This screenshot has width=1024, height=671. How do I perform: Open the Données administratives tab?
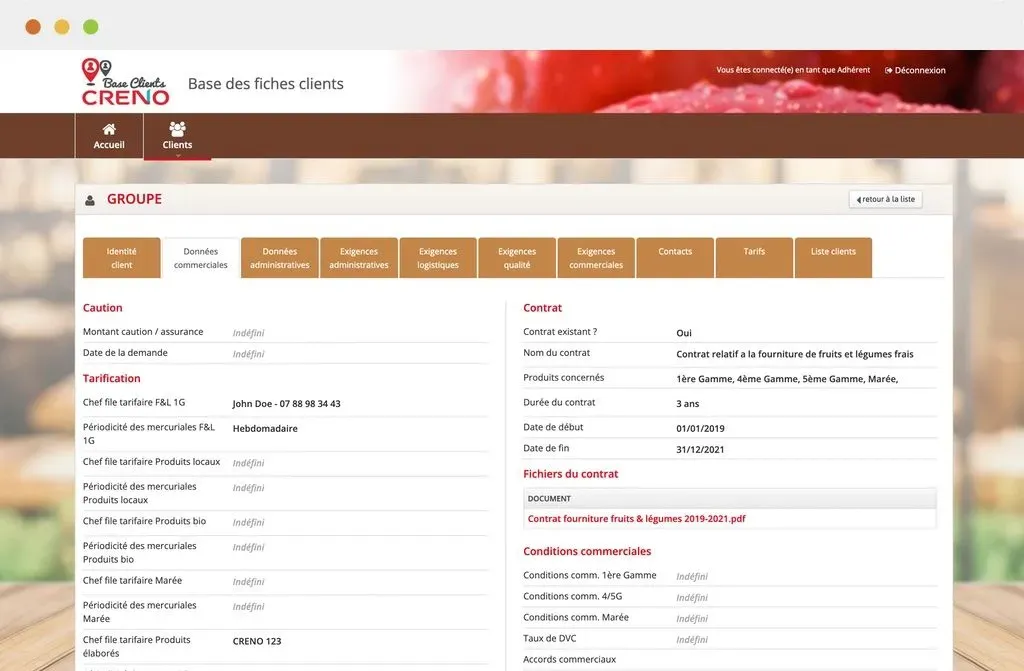pos(280,258)
